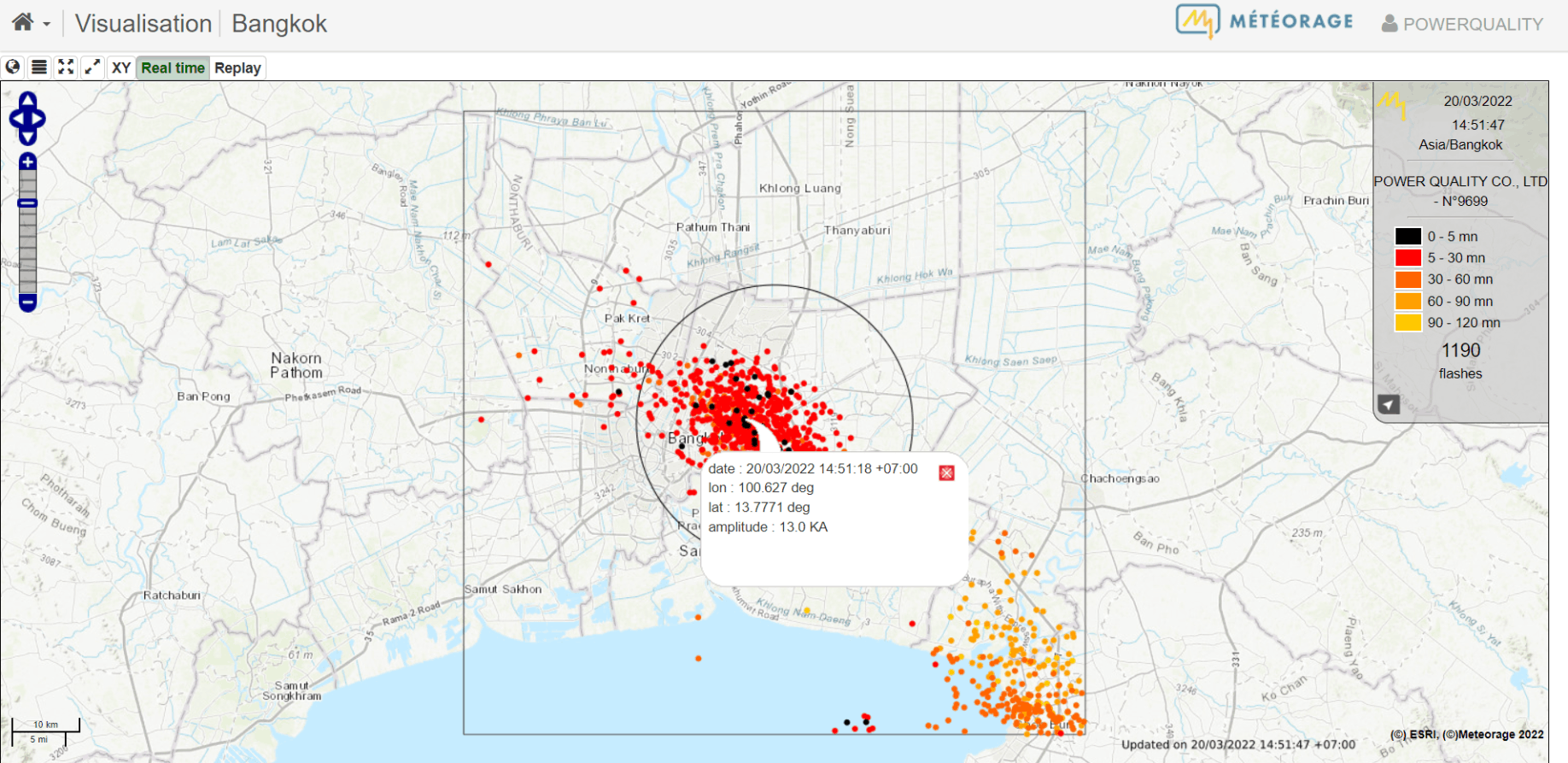Click the yellow lightning logo in the legend

(1391, 104)
